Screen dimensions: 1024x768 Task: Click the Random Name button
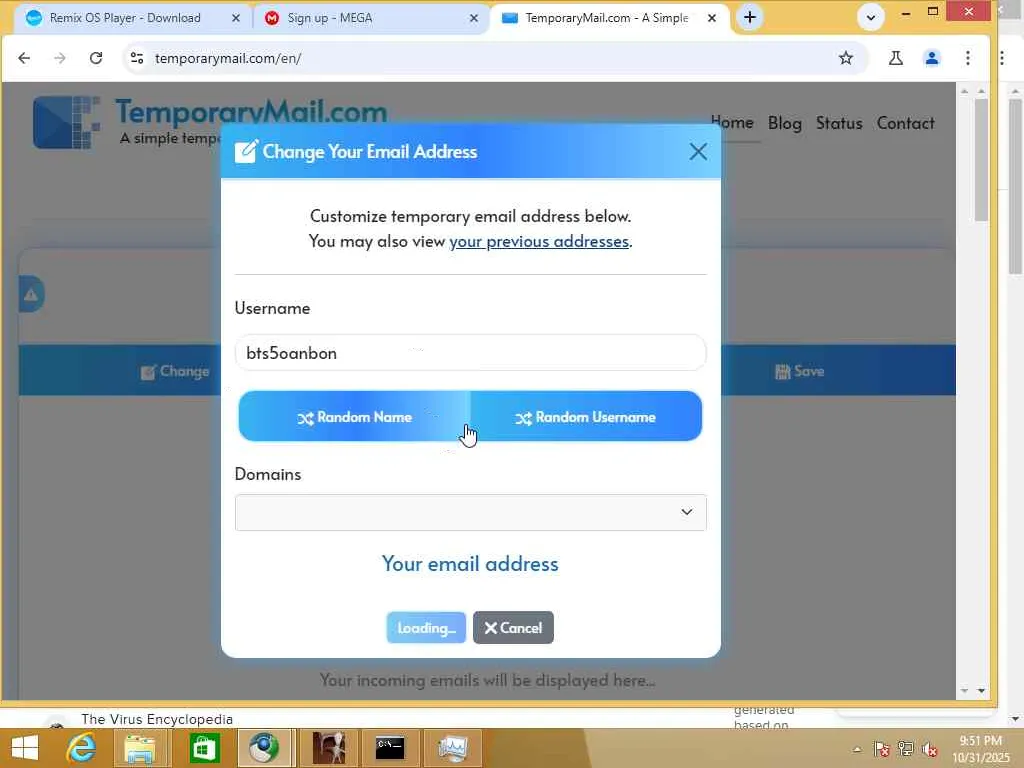pyautogui.click(x=355, y=417)
